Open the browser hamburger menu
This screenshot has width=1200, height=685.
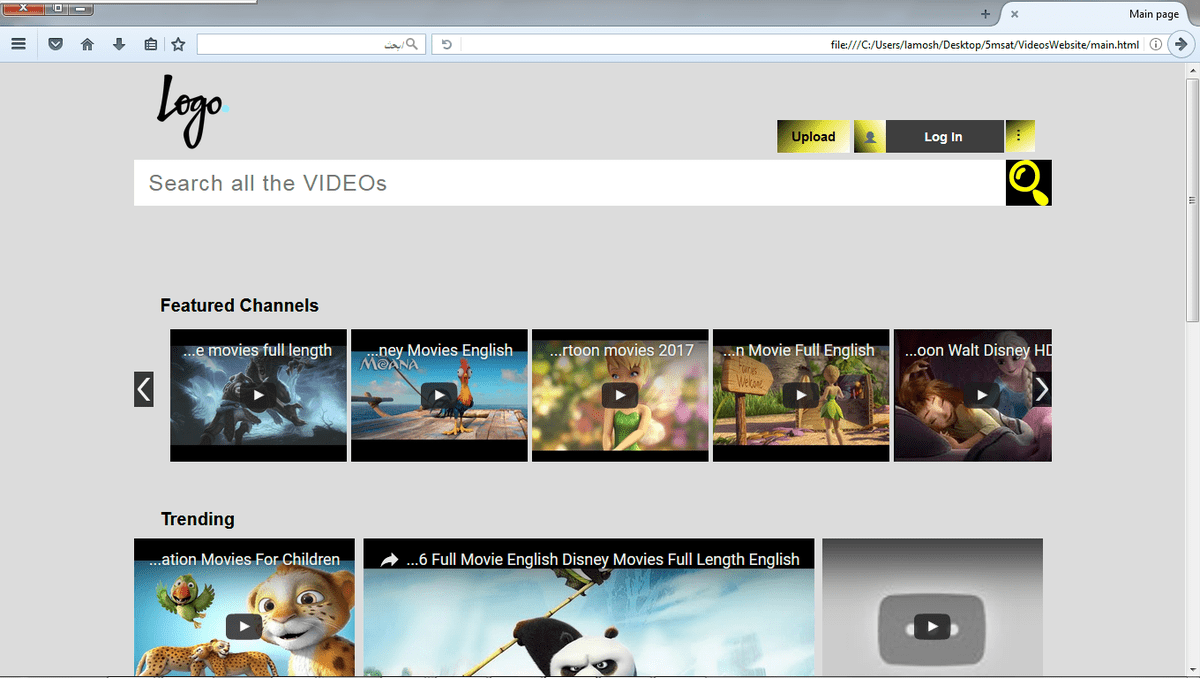[17, 44]
